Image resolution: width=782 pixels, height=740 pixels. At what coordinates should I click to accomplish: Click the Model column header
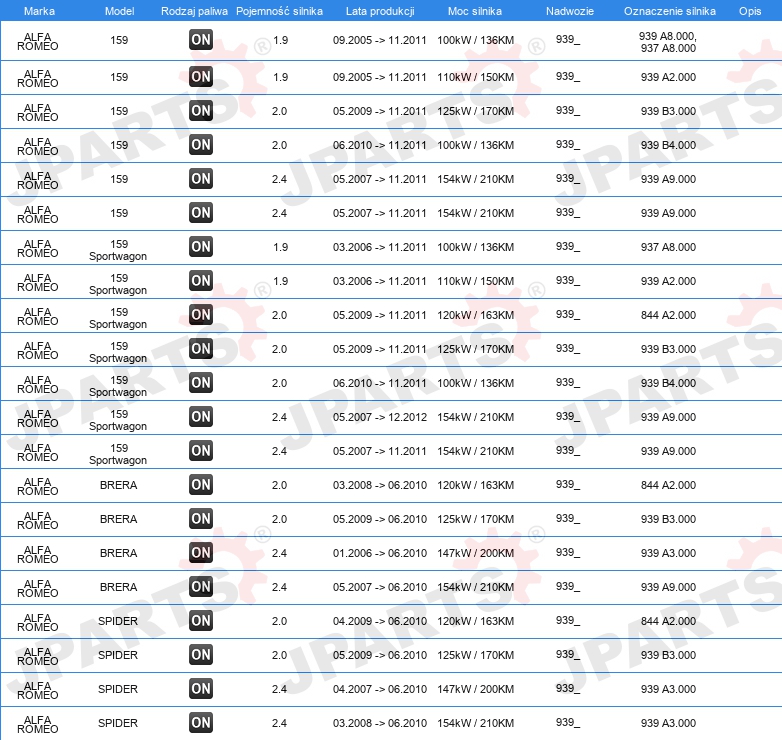(119, 11)
